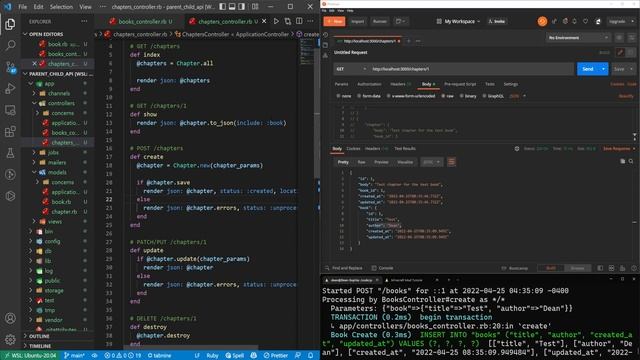Screen dimensions: 640x360
Task: Open the response Cookies tab
Action: click(x=353, y=149)
